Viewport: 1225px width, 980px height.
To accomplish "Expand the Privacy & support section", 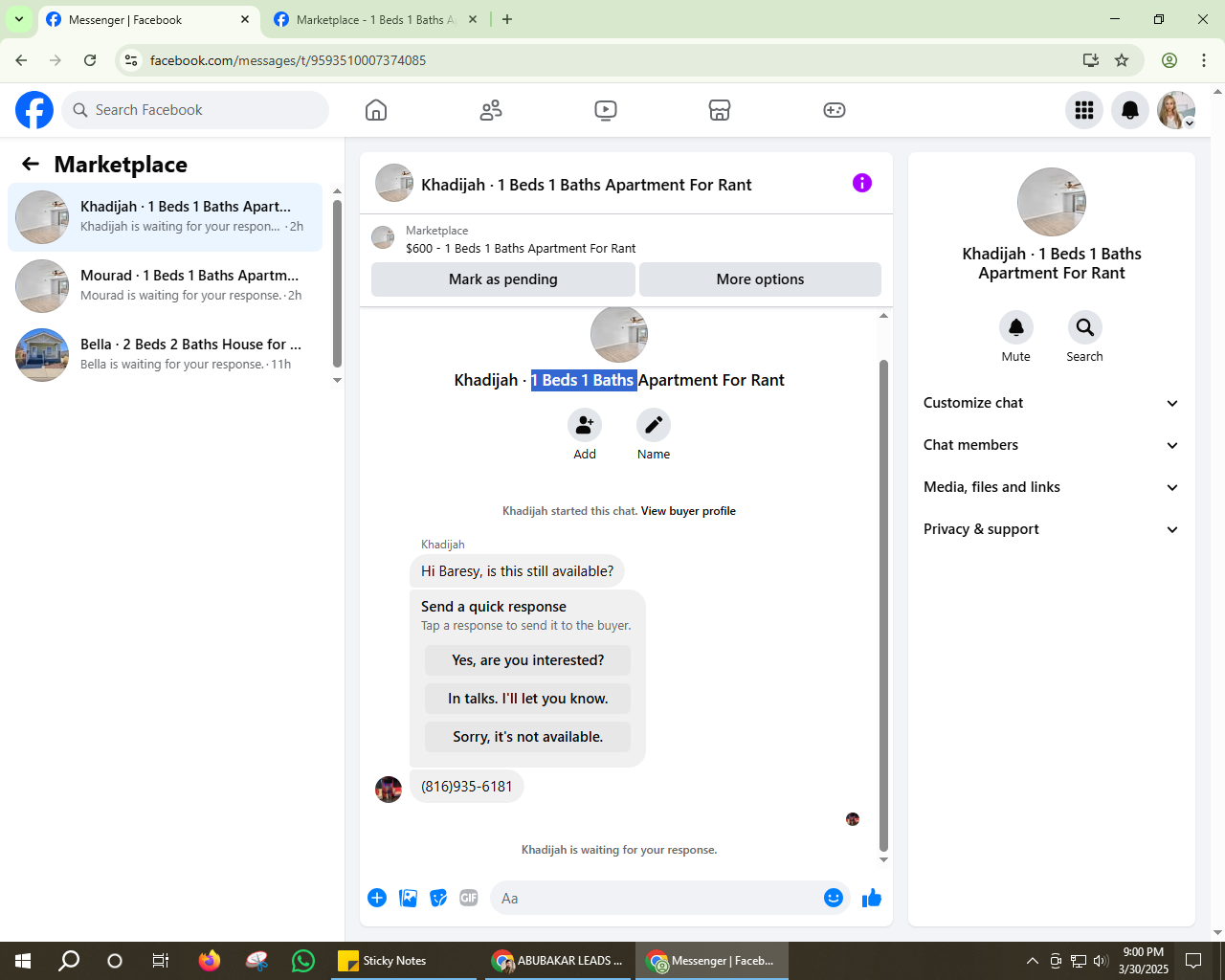I will click(x=1052, y=529).
